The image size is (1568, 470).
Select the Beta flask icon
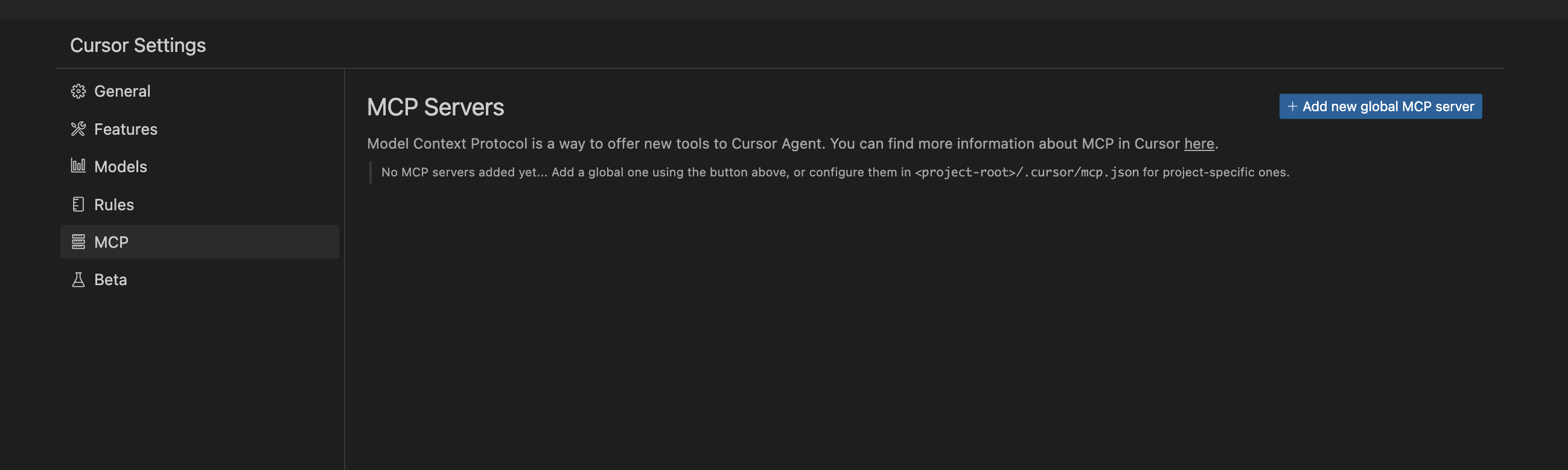point(78,279)
